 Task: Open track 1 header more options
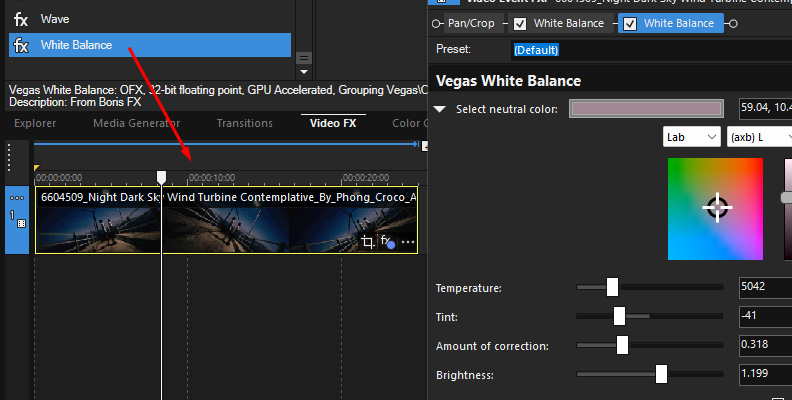click(x=17, y=198)
